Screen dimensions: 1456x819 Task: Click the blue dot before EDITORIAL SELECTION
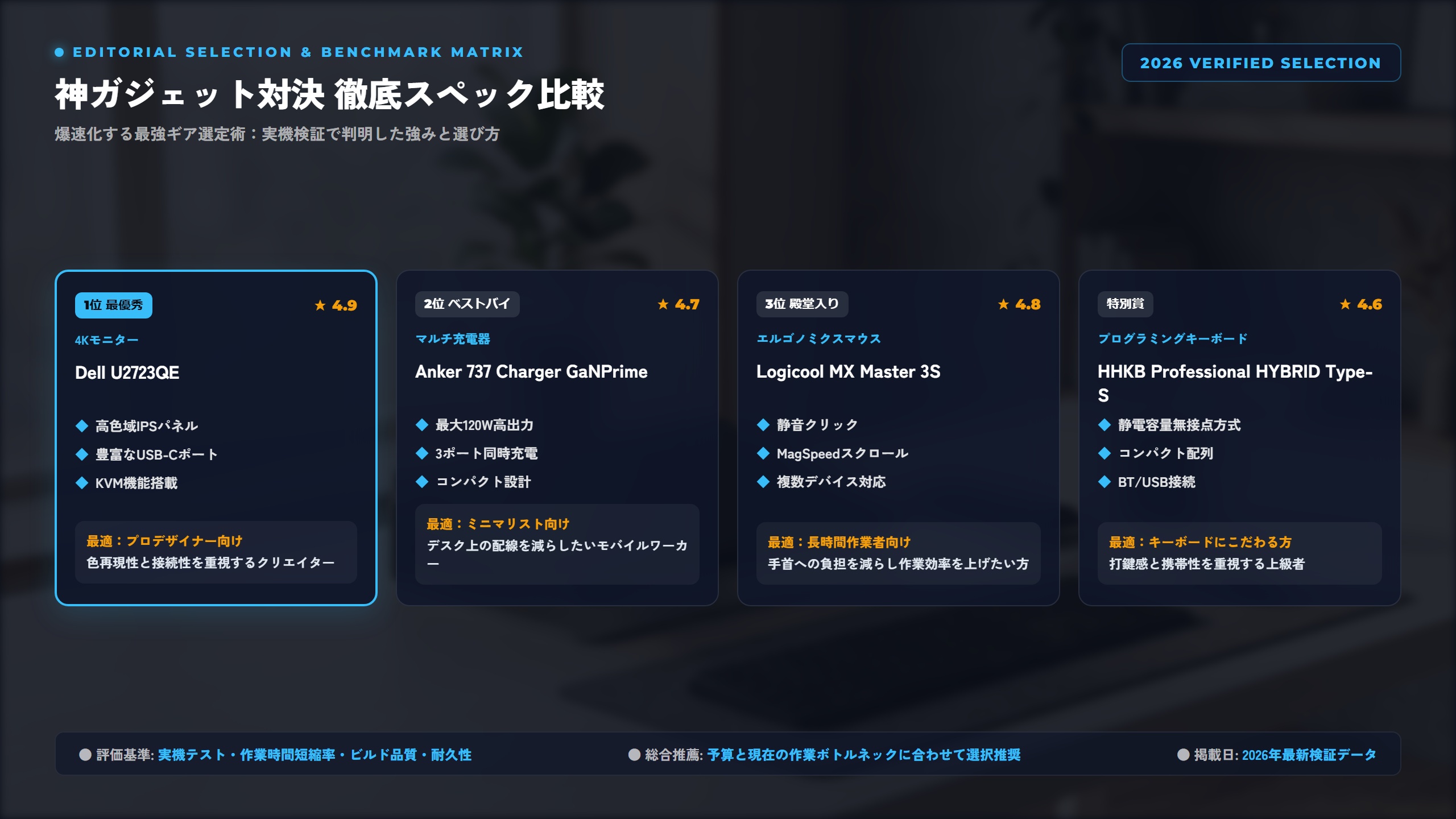tap(59, 52)
